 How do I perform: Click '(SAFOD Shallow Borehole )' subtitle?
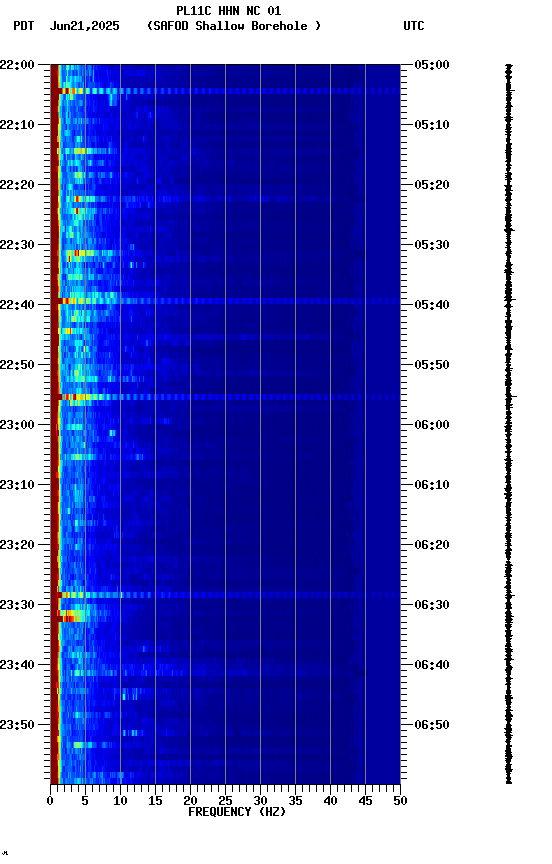pos(234,26)
